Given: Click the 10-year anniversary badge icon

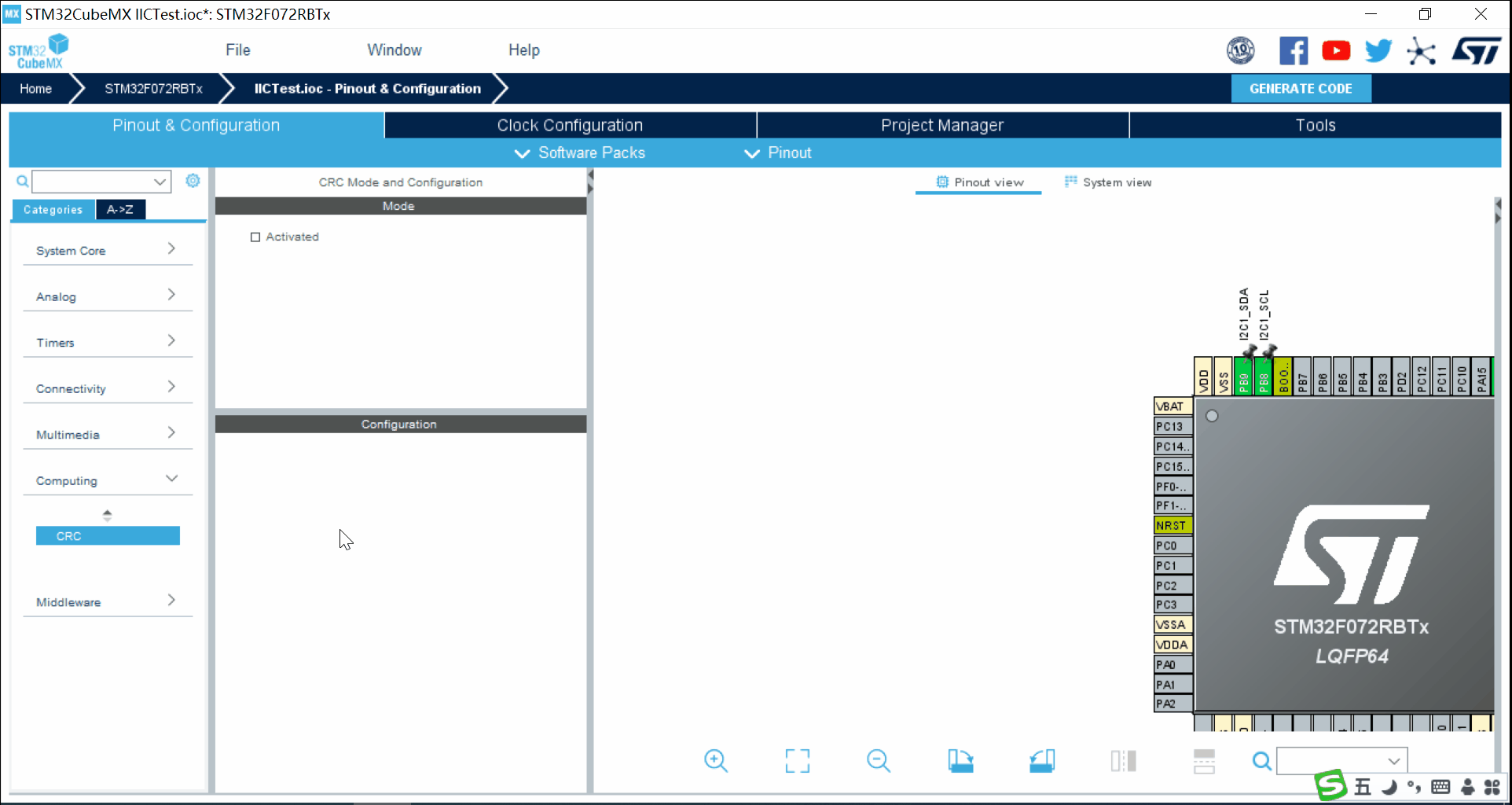Looking at the screenshot, I should (x=1241, y=51).
